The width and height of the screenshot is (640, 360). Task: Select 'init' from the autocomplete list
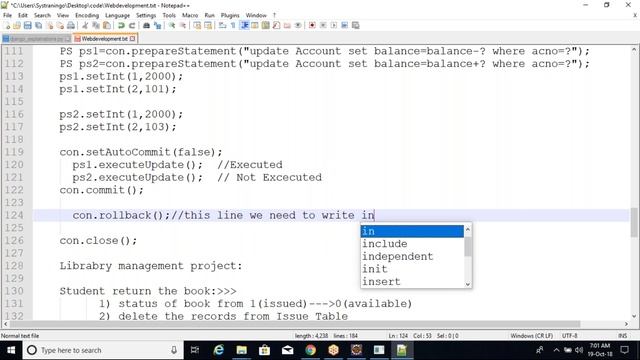click(x=412, y=269)
